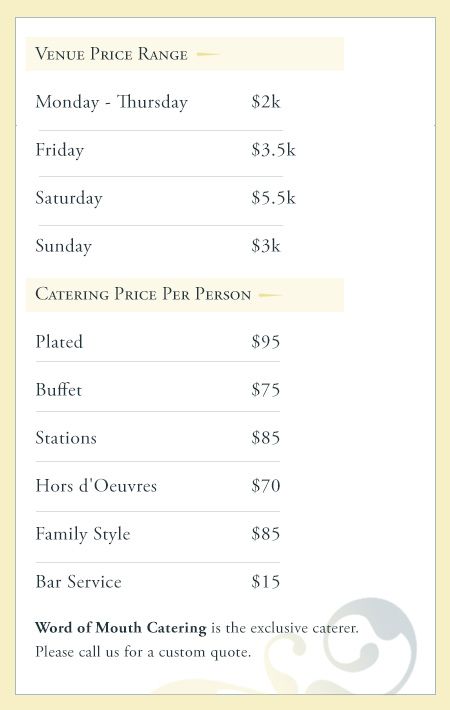Click the $3.5k Friday price
This screenshot has height=710, width=450.
coord(273,149)
